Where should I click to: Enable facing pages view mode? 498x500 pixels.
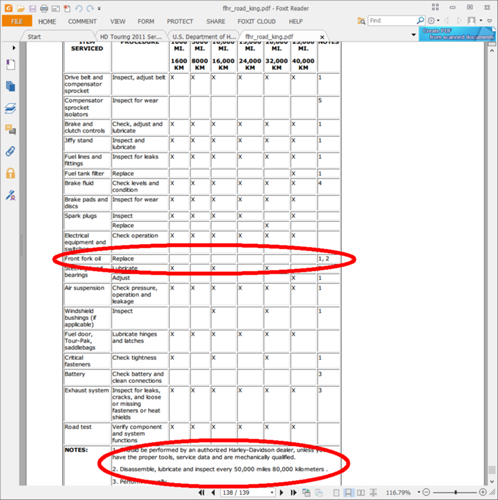tap(361, 493)
